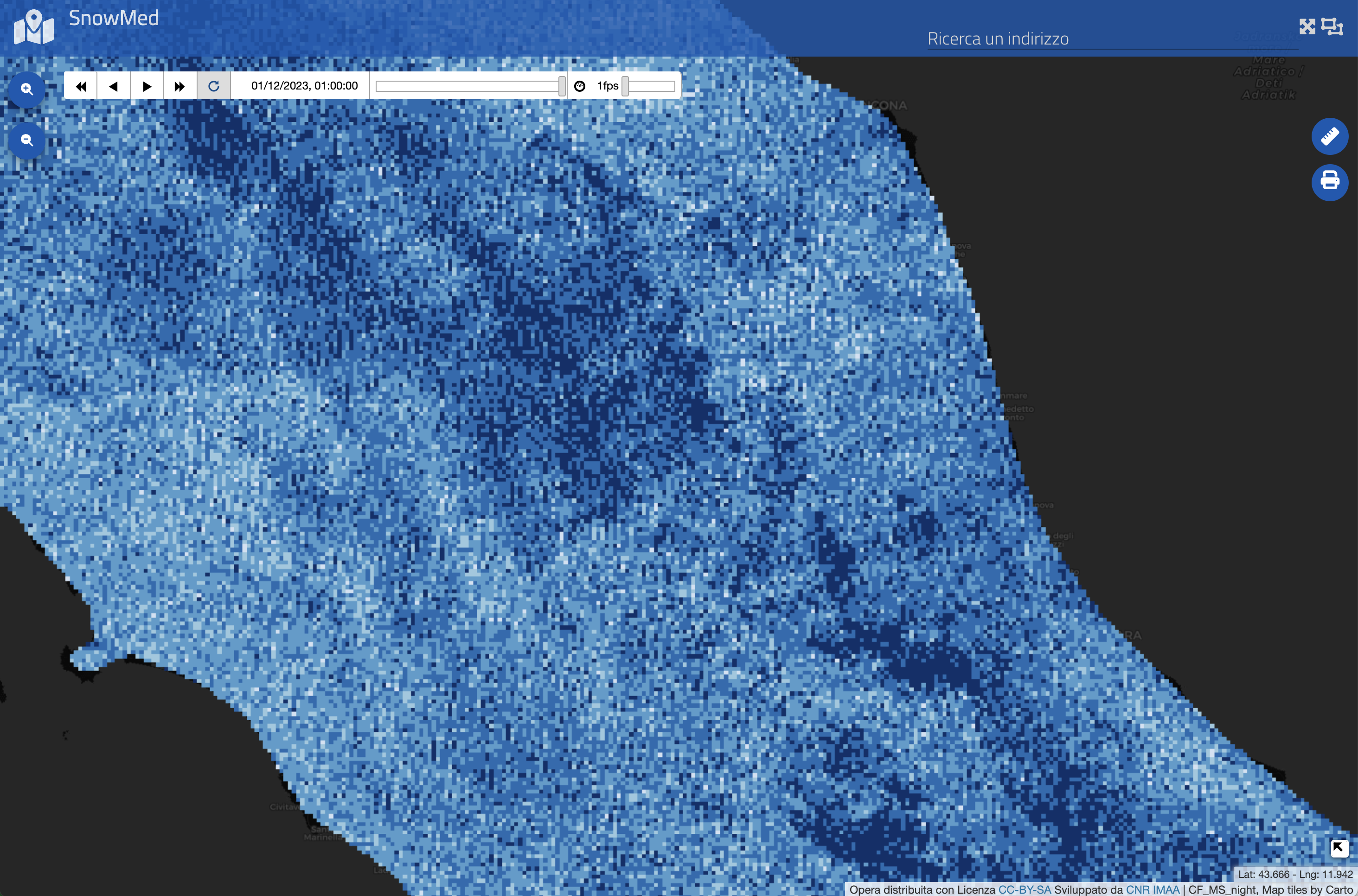The height and width of the screenshot is (896, 1358).
Task: Click the arrow icon to expand the overview map
Action: tap(1339, 848)
